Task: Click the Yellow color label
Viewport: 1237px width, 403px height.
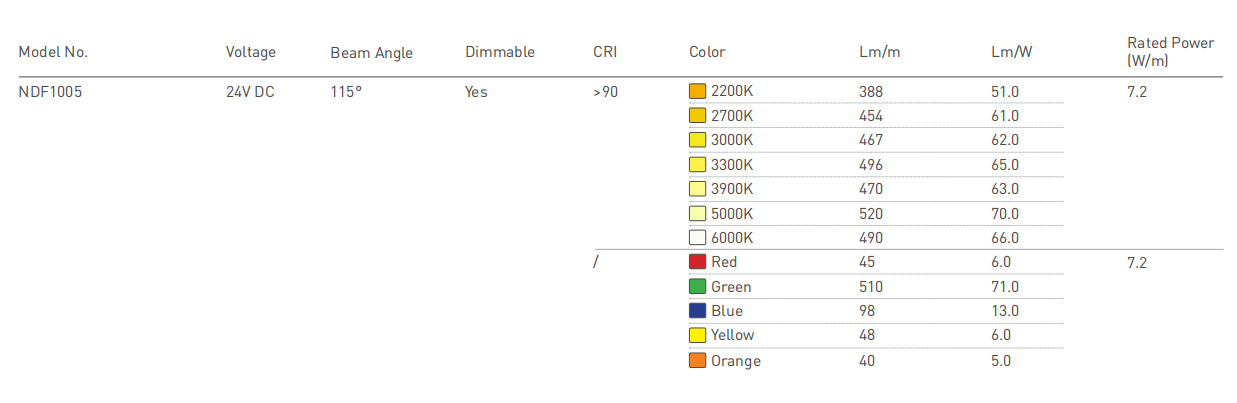Action: coord(733,335)
